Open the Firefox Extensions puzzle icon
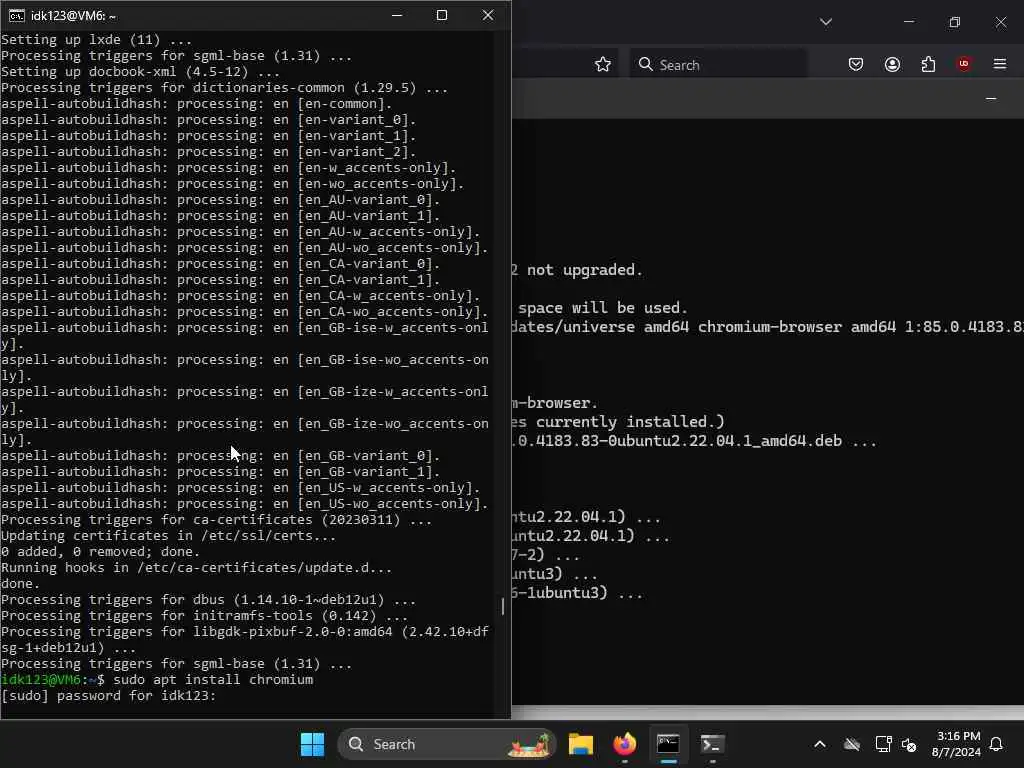1024x768 pixels. click(x=928, y=64)
